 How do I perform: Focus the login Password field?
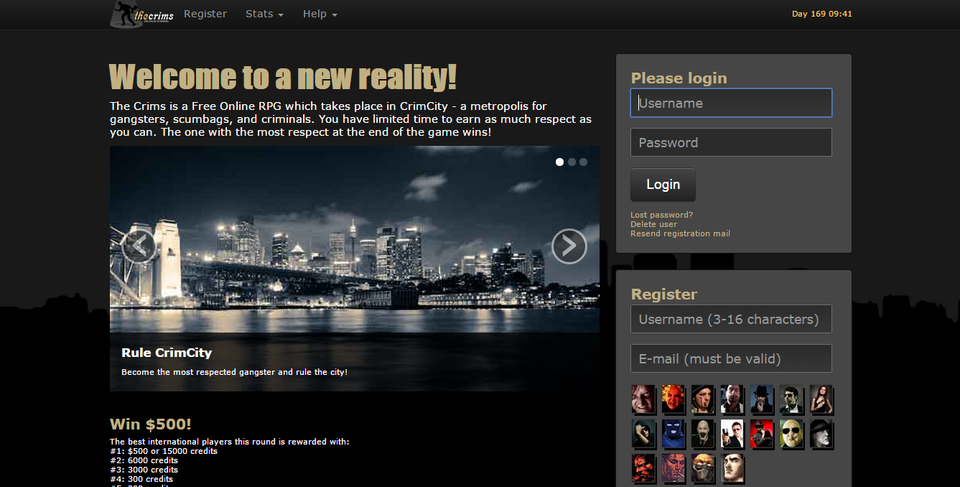click(731, 142)
